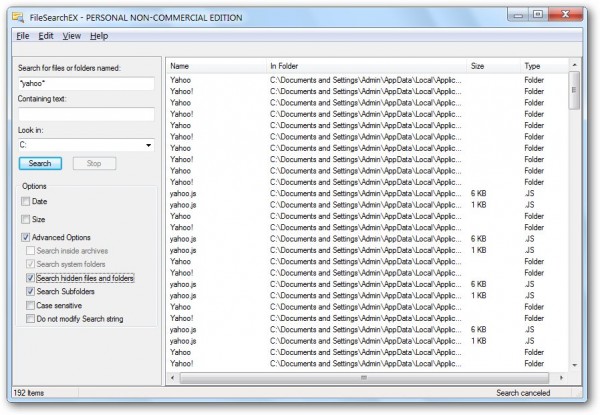The image size is (600, 415).
Task: Uncheck Search hidden files and folders
Action: coord(30,278)
